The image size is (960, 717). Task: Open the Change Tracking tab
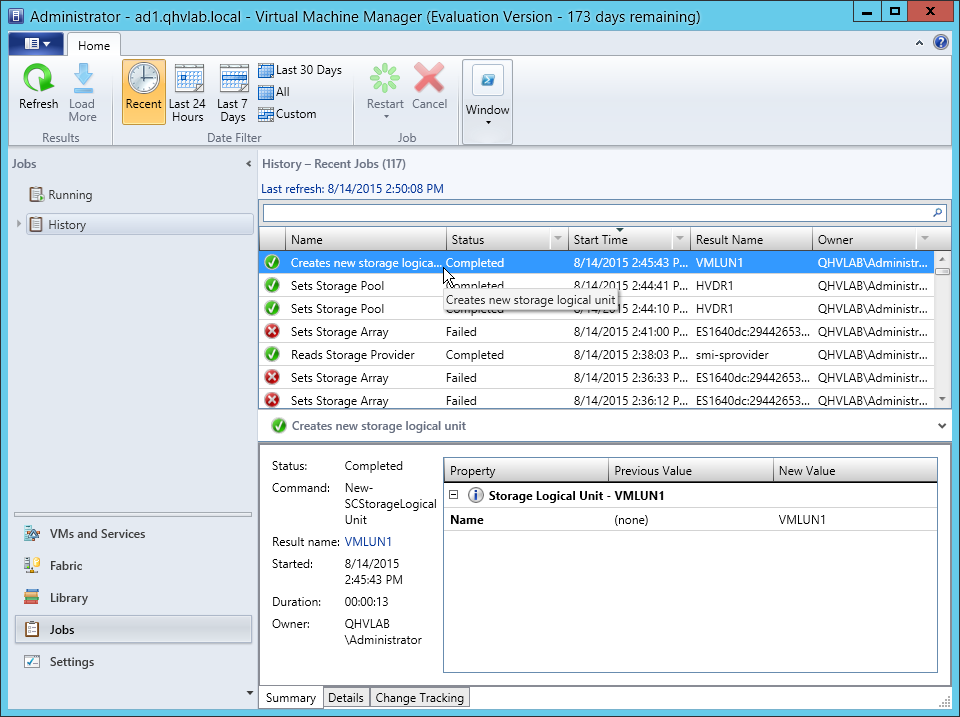click(419, 698)
